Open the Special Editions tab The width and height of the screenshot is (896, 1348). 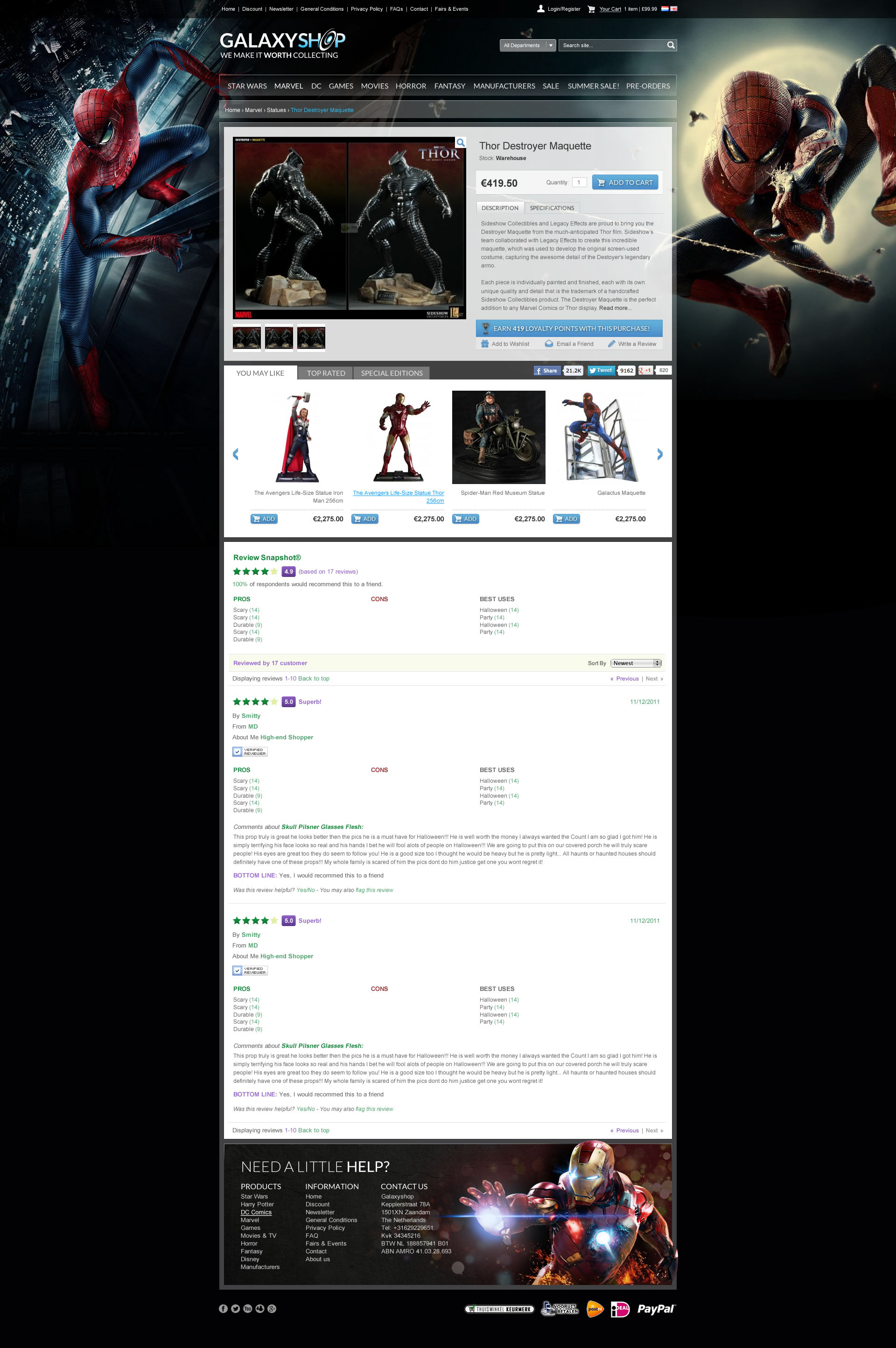coord(392,373)
